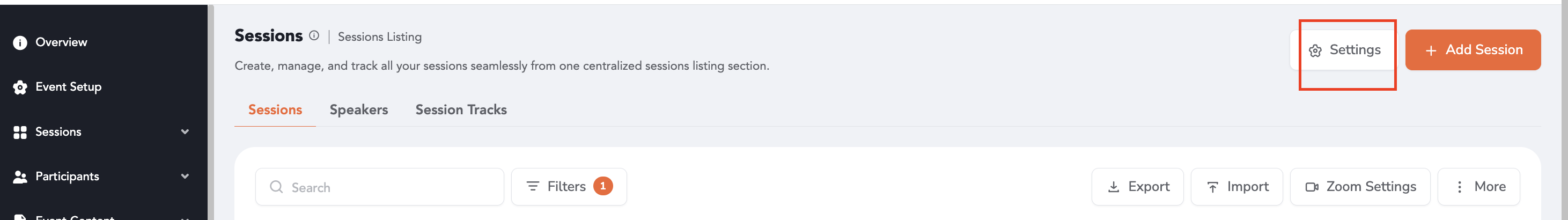This screenshot has width=1568, height=220.
Task: Click the magnifier icon in search box
Action: click(x=276, y=187)
